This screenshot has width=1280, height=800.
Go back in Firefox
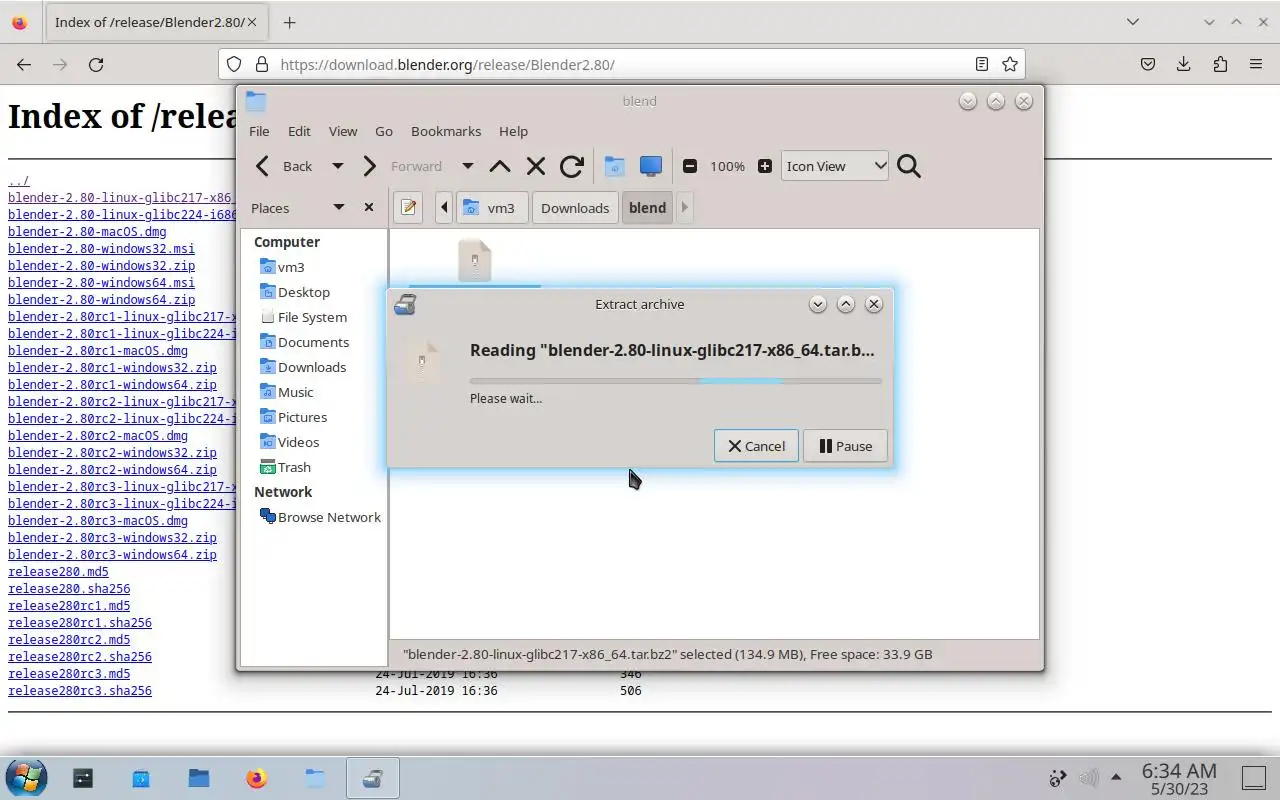click(24, 64)
